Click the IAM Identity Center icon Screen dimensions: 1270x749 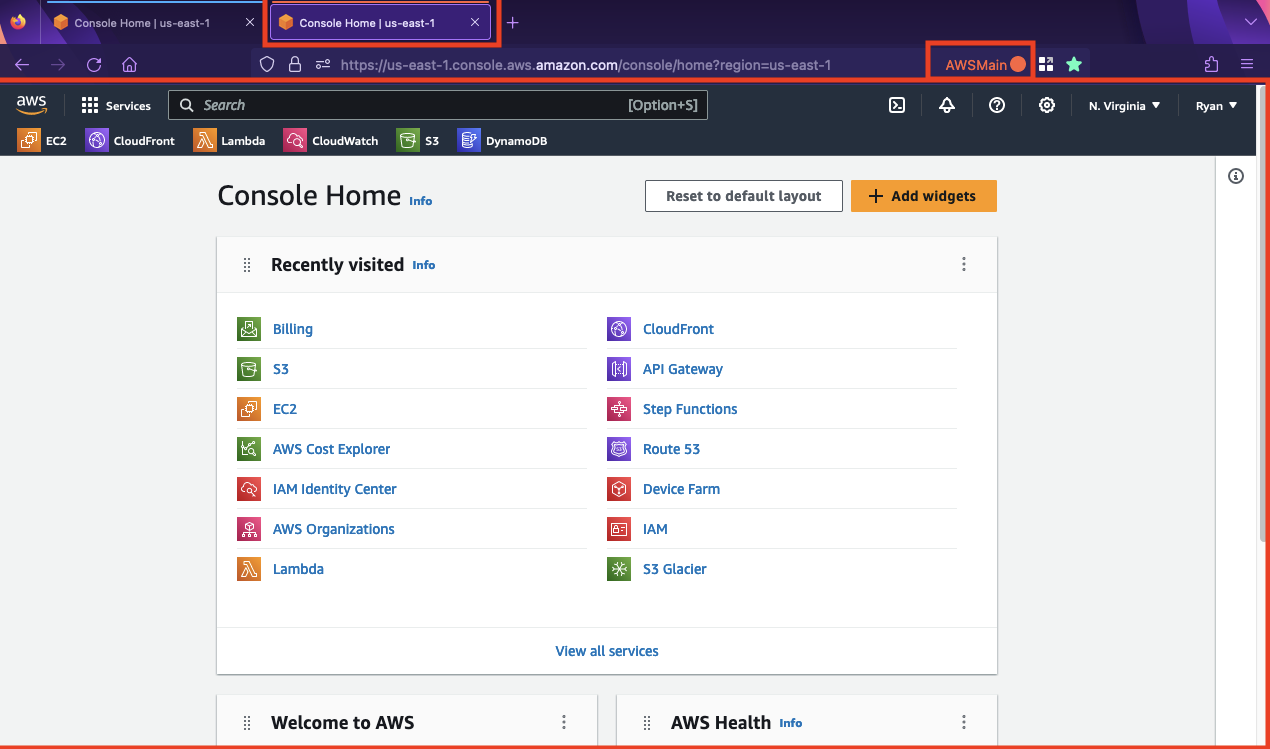249,489
